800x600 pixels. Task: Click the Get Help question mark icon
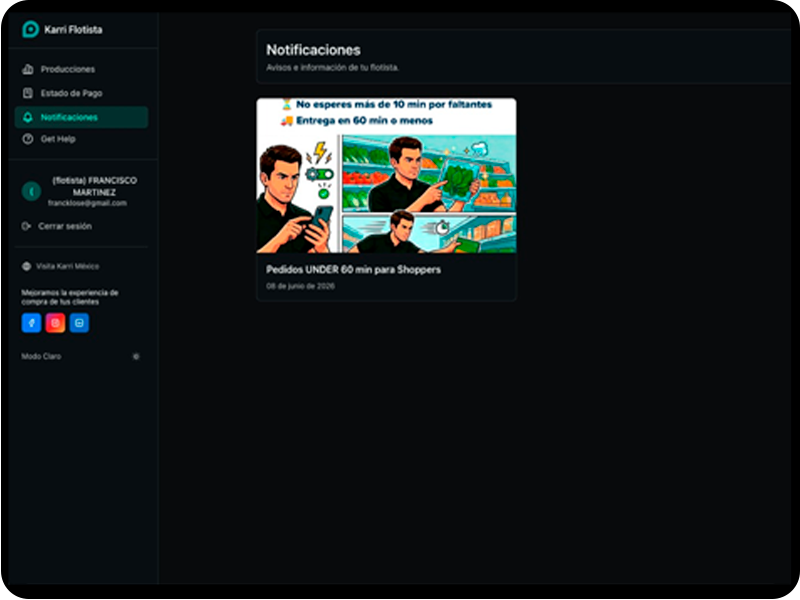(28, 139)
